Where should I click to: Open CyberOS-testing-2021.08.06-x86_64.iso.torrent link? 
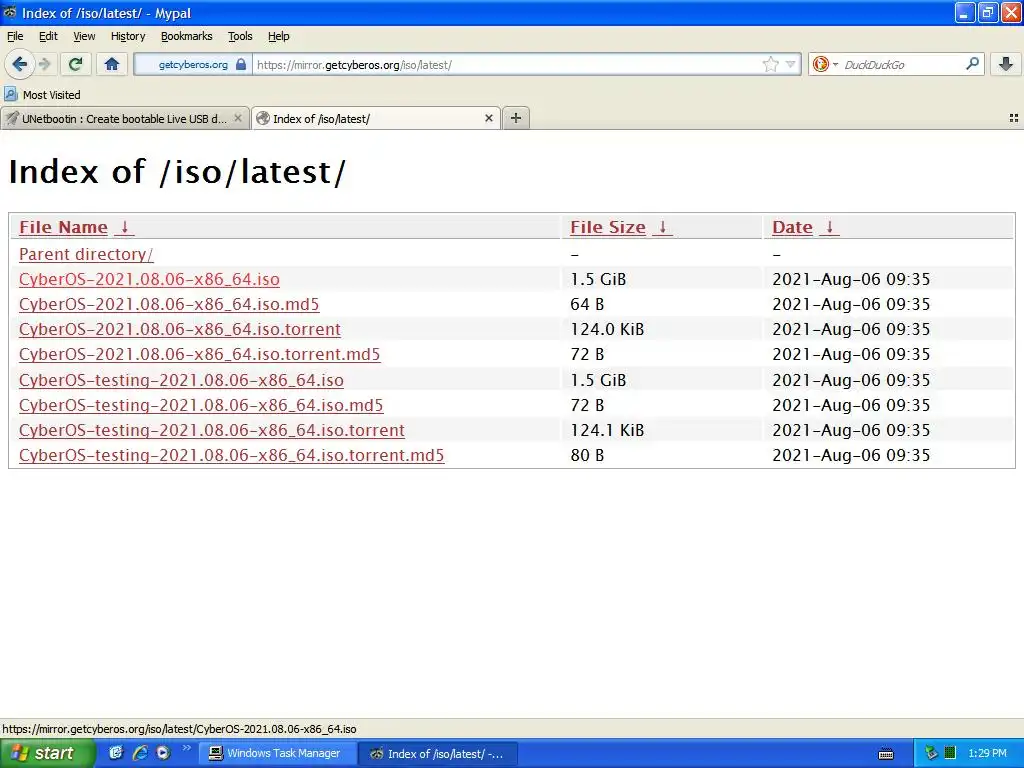(x=212, y=430)
